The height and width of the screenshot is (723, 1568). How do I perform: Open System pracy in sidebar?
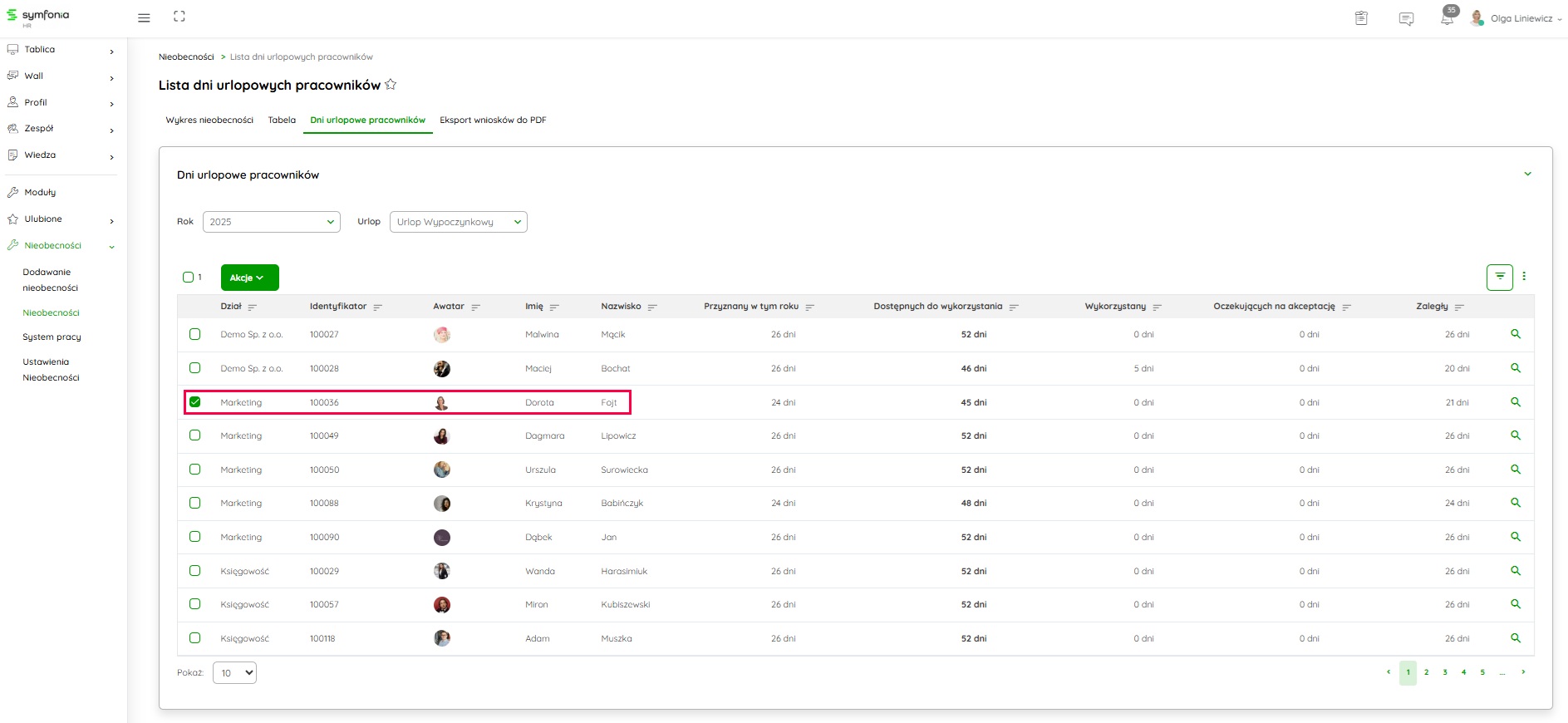coord(52,337)
